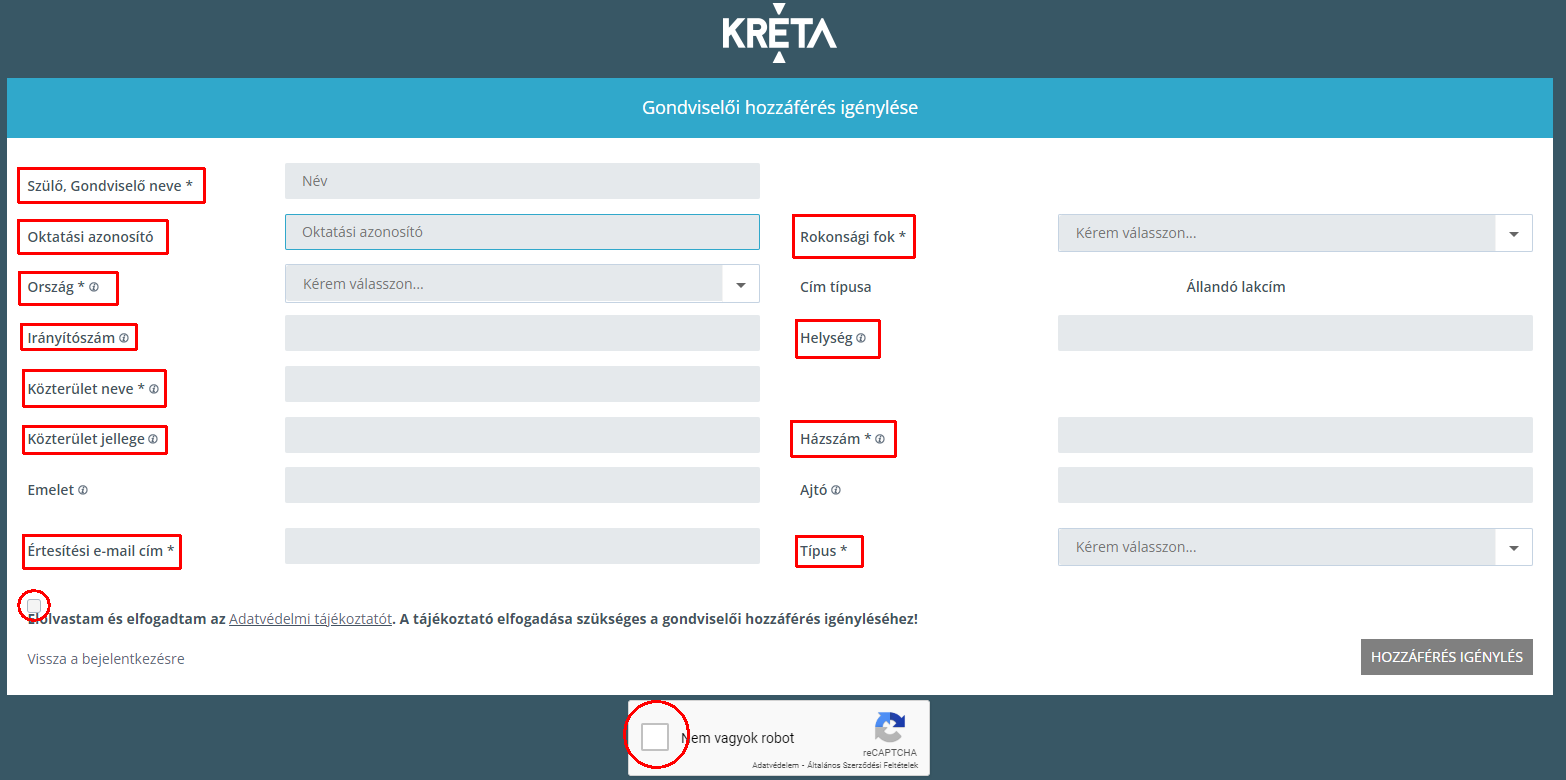Open the Rokonsági fok dropdown
Image resolution: width=1566 pixels, height=780 pixels.
click(x=1295, y=233)
